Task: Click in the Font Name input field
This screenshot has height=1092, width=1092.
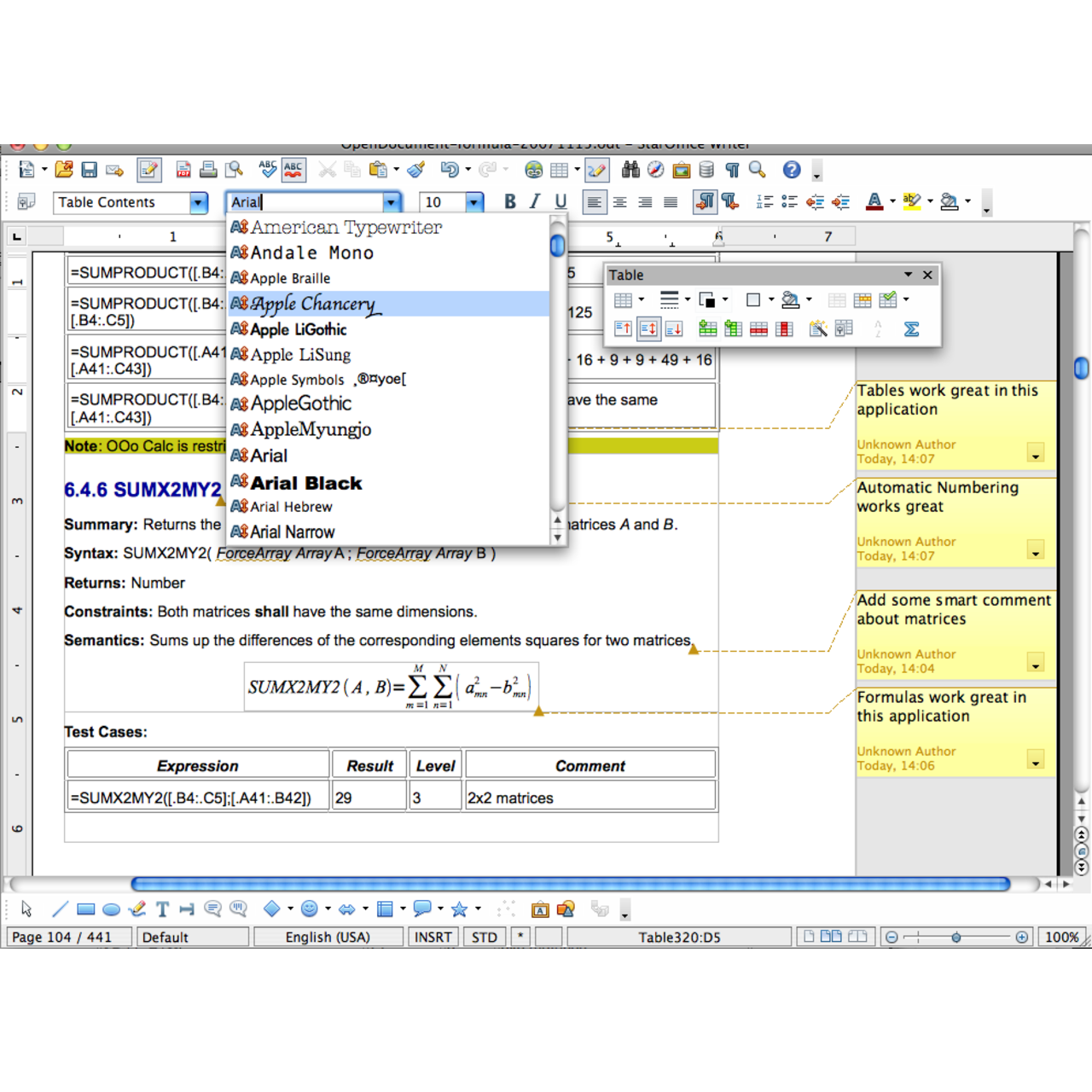Action: (x=305, y=202)
